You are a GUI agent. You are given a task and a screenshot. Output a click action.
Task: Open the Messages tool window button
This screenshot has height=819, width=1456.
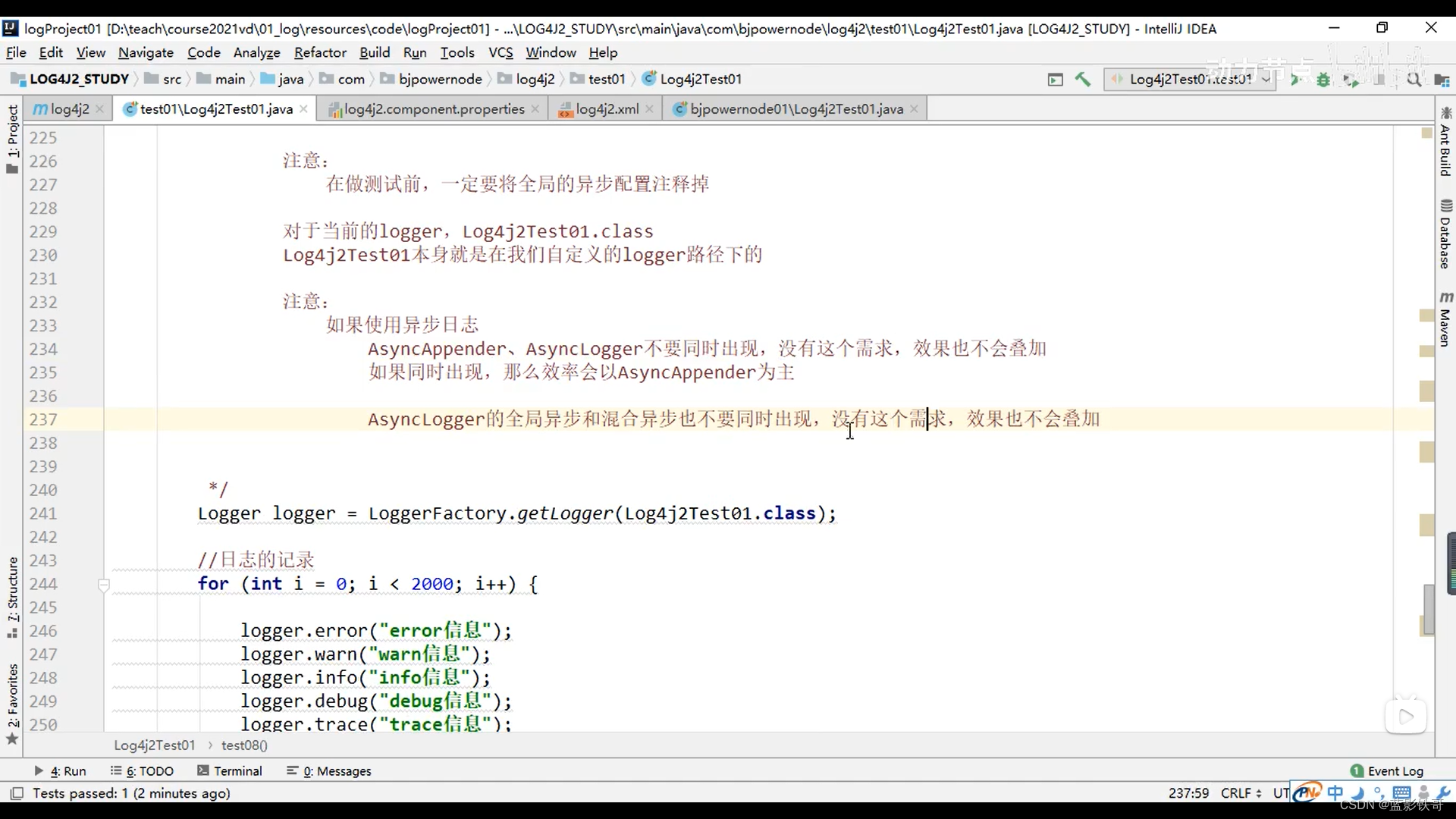(x=329, y=770)
